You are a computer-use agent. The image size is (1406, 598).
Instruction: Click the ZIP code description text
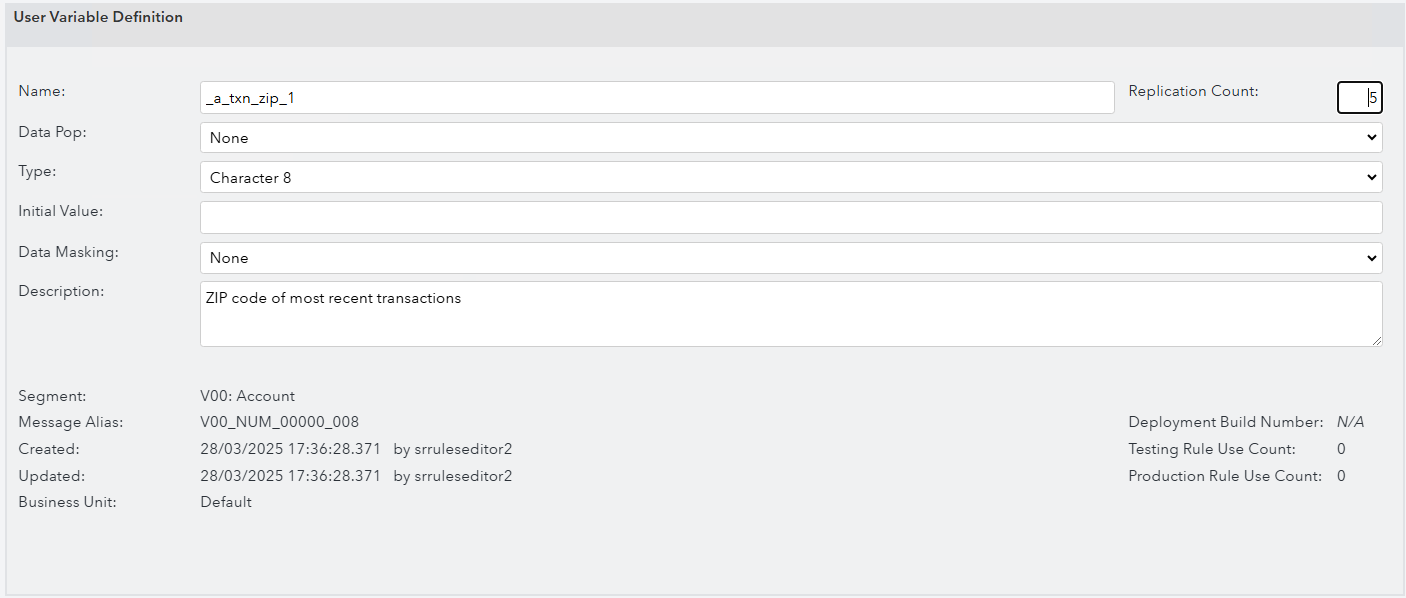331,297
